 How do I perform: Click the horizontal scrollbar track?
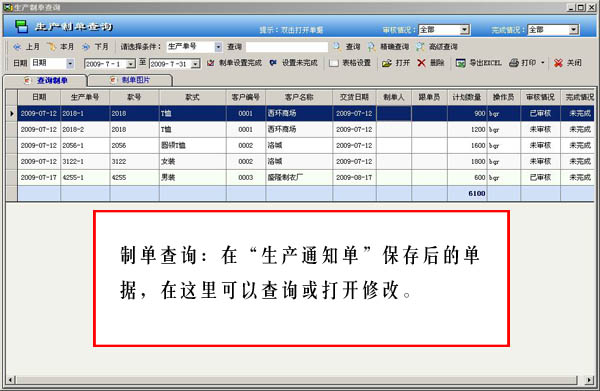[297, 380]
